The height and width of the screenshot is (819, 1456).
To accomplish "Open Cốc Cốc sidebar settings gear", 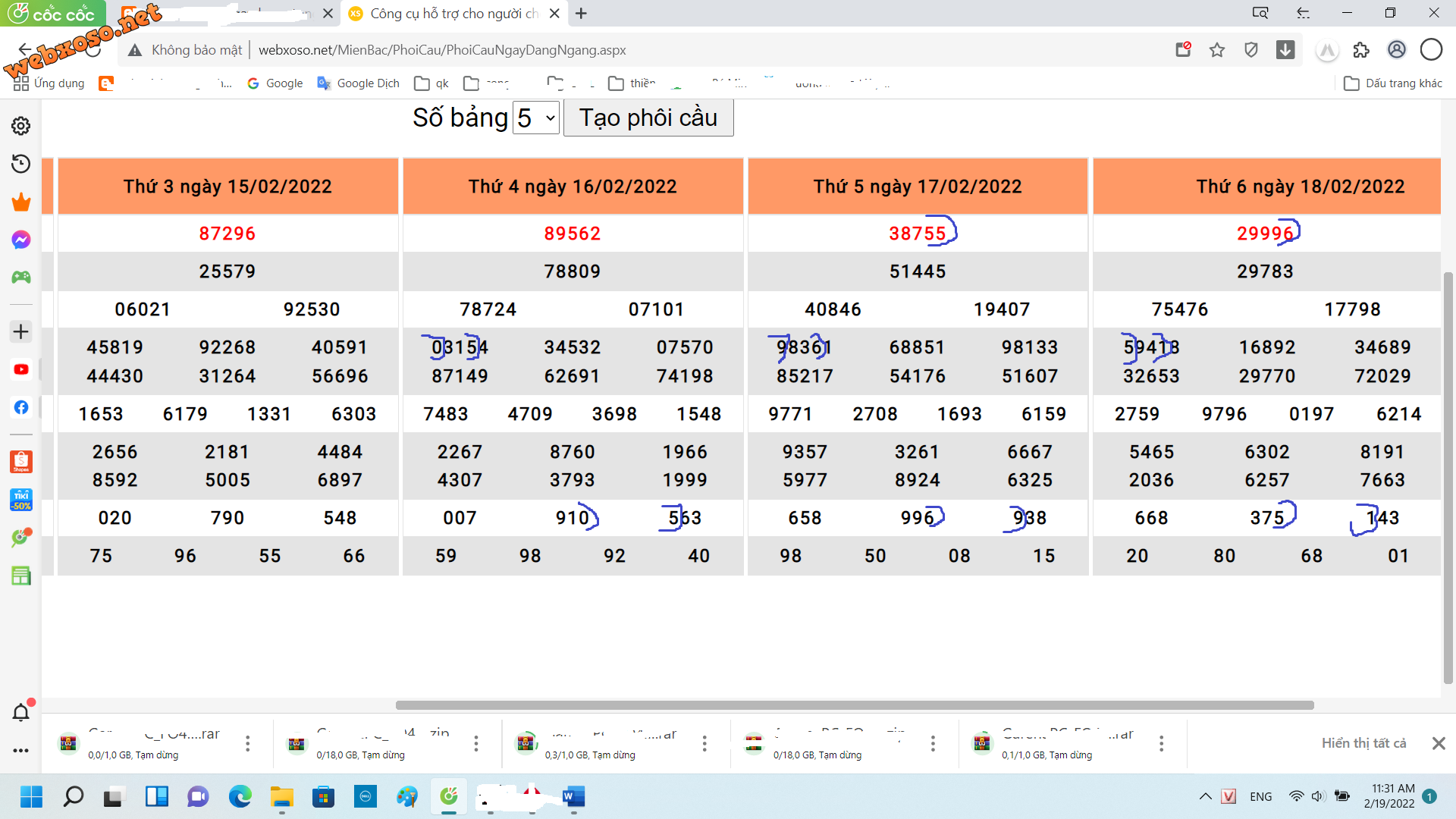I will click(x=21, y=126).
